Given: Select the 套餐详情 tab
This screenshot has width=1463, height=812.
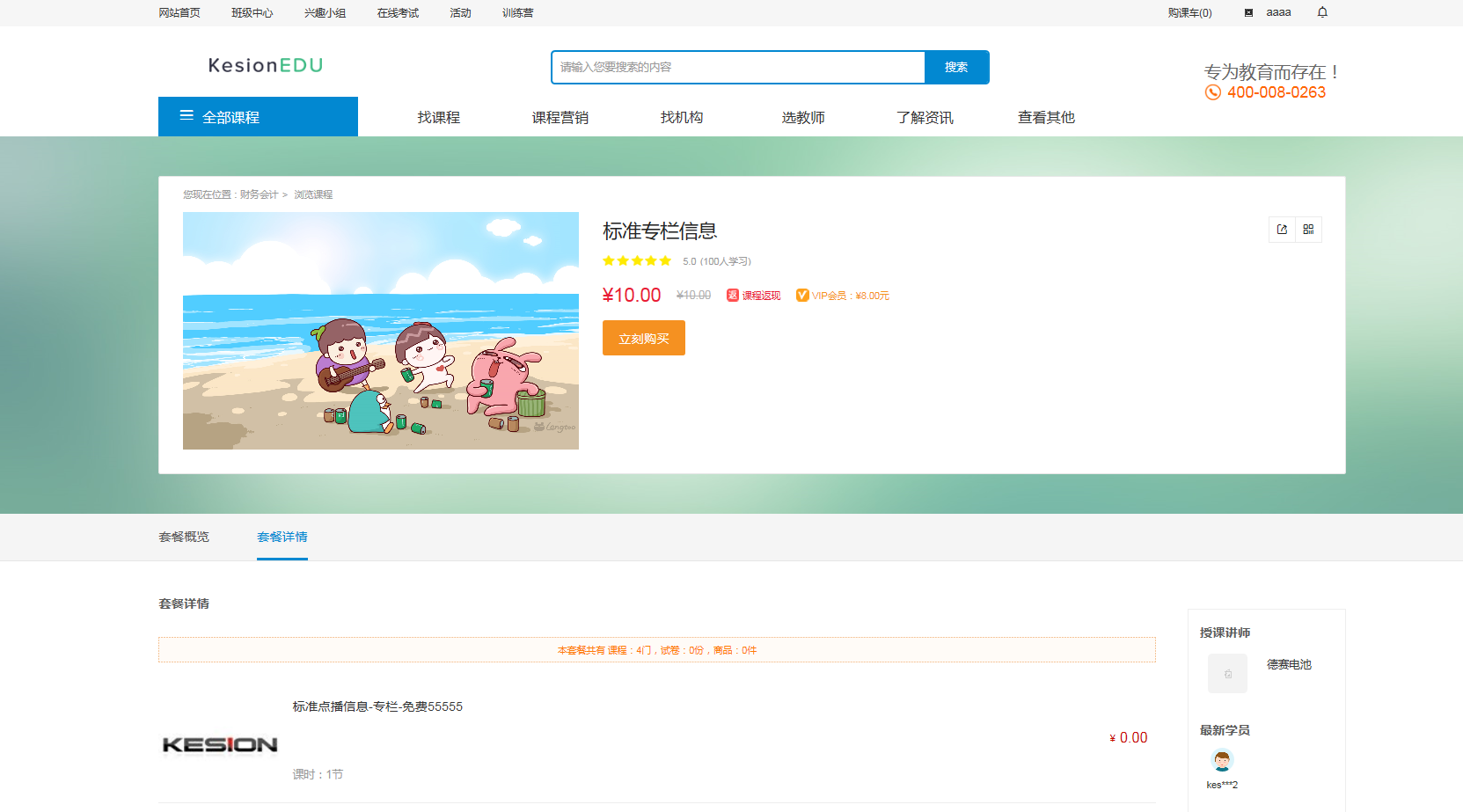Looking at the screenshot, I should point(282,537).
